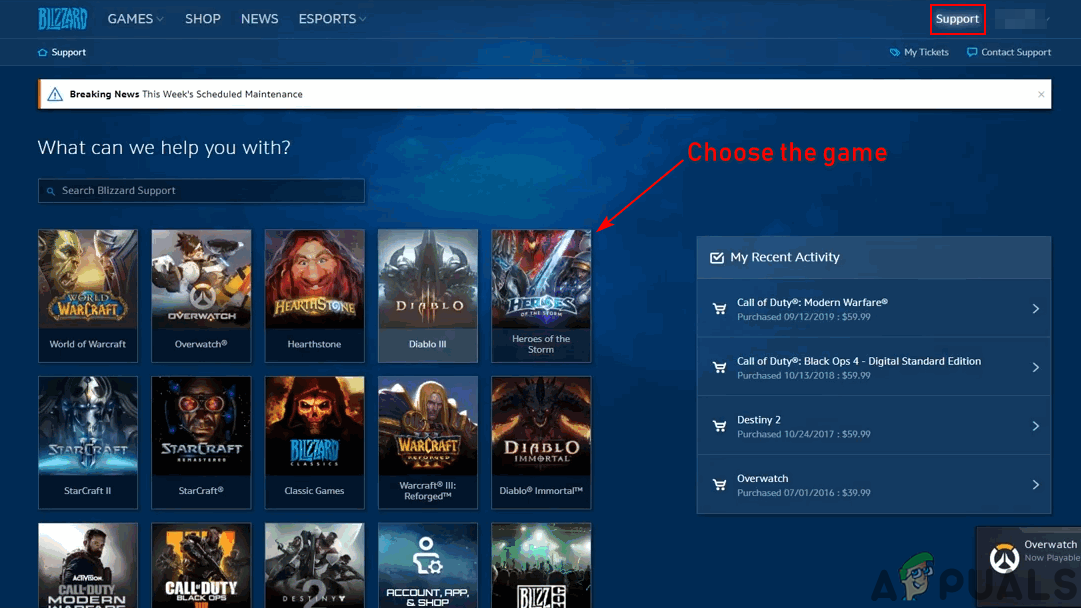Choose the Overwatch game tile

point(201,296)
